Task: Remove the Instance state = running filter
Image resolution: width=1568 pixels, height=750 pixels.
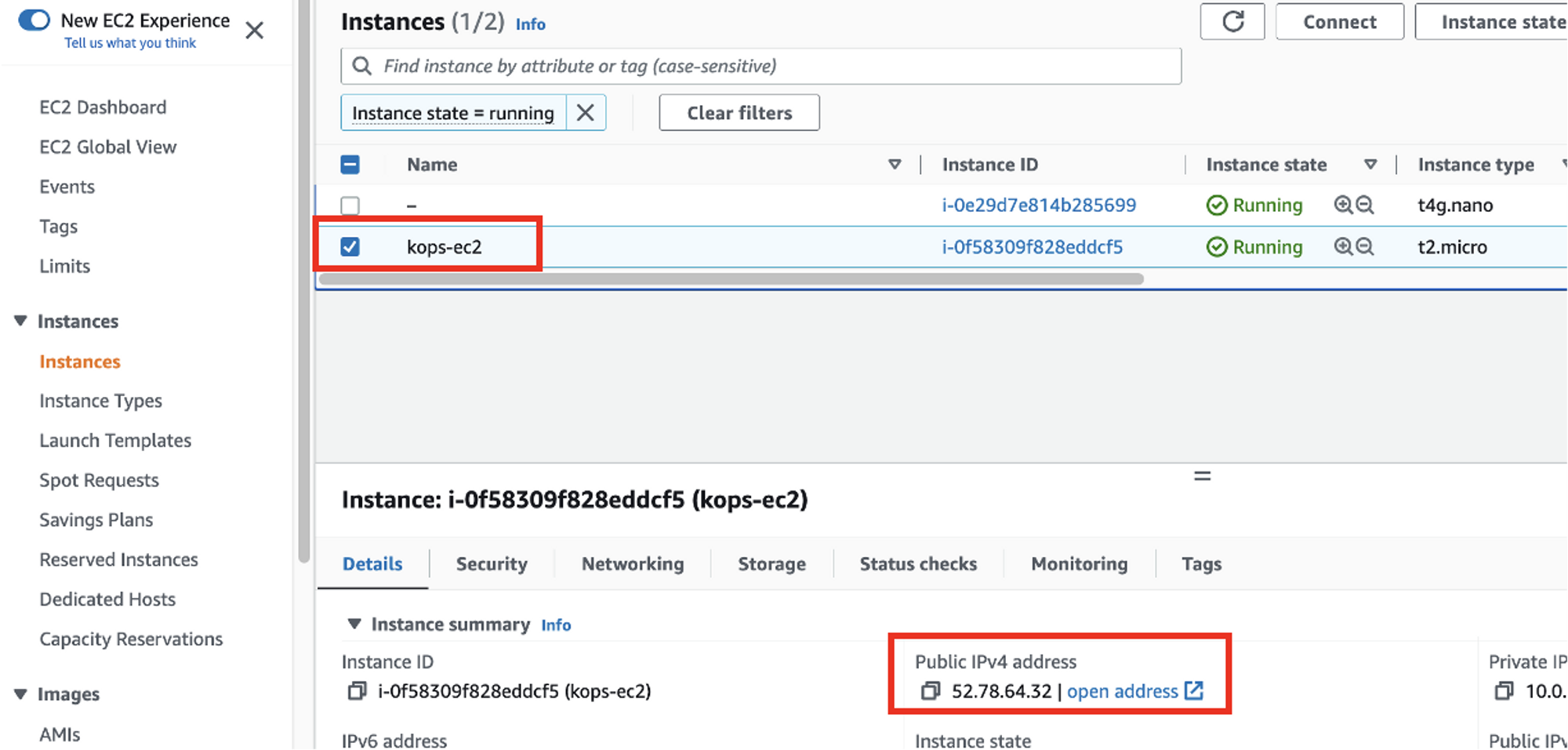Action: [585, 113]
